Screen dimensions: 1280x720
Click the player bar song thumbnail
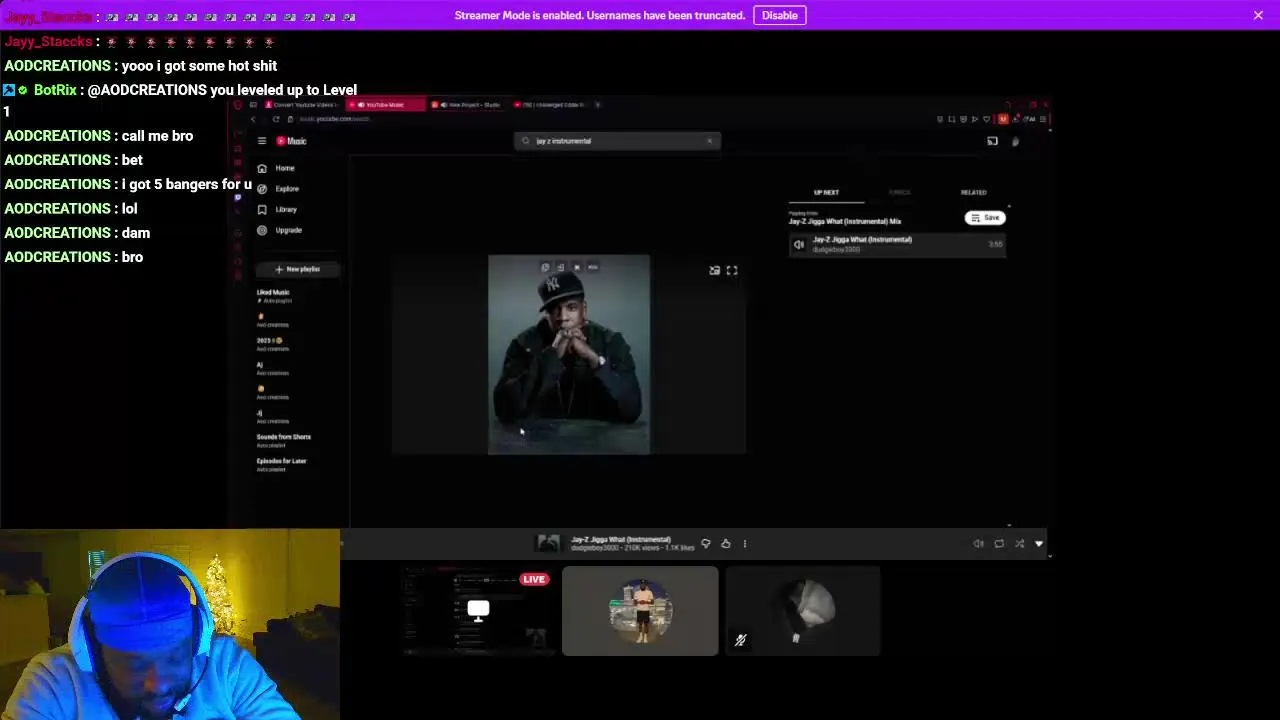[x=548, y=543]
